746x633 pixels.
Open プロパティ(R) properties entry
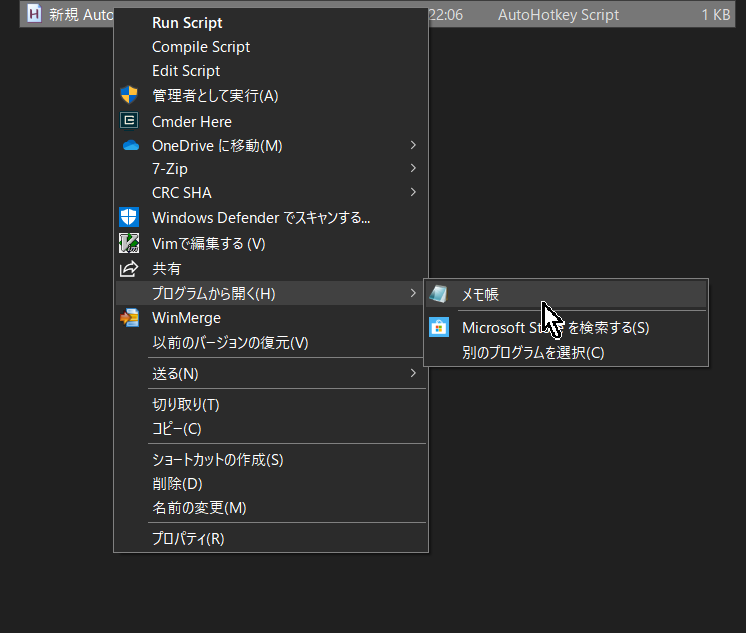tap(271, 538)
